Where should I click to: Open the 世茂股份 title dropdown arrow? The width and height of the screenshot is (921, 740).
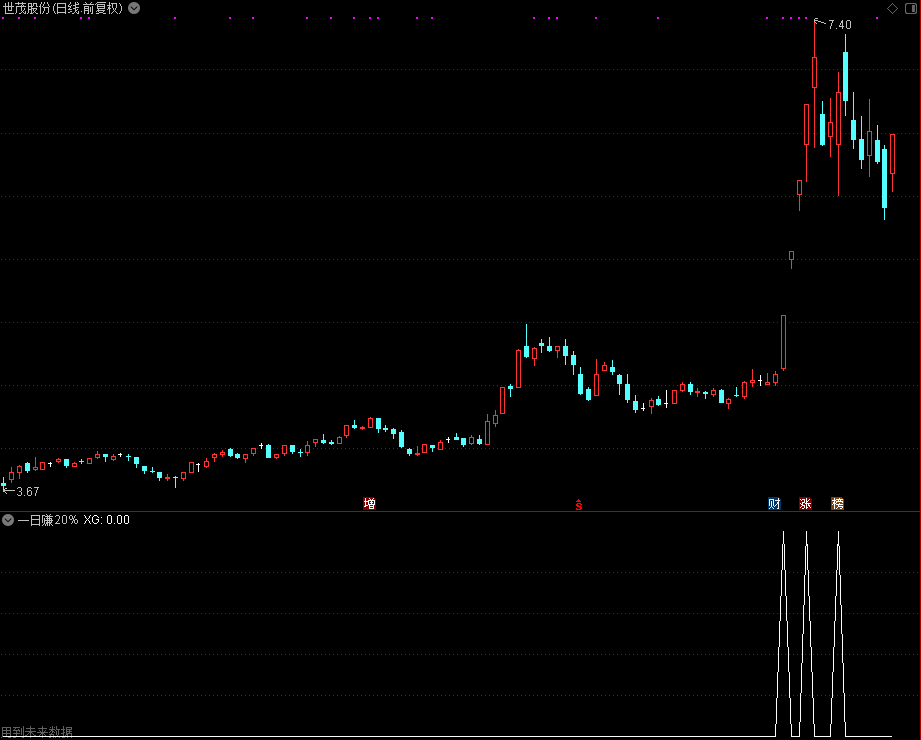(134, 8)
